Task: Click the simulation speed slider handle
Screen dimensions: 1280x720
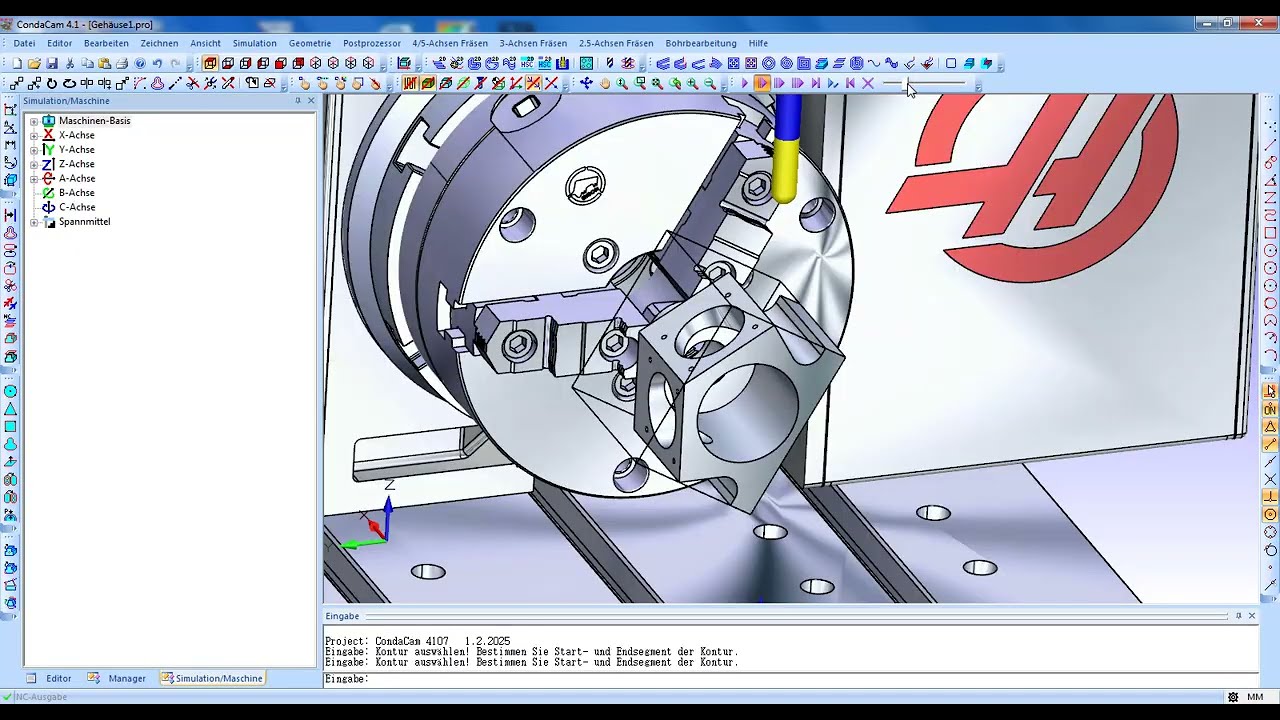Action: [908, 84]
